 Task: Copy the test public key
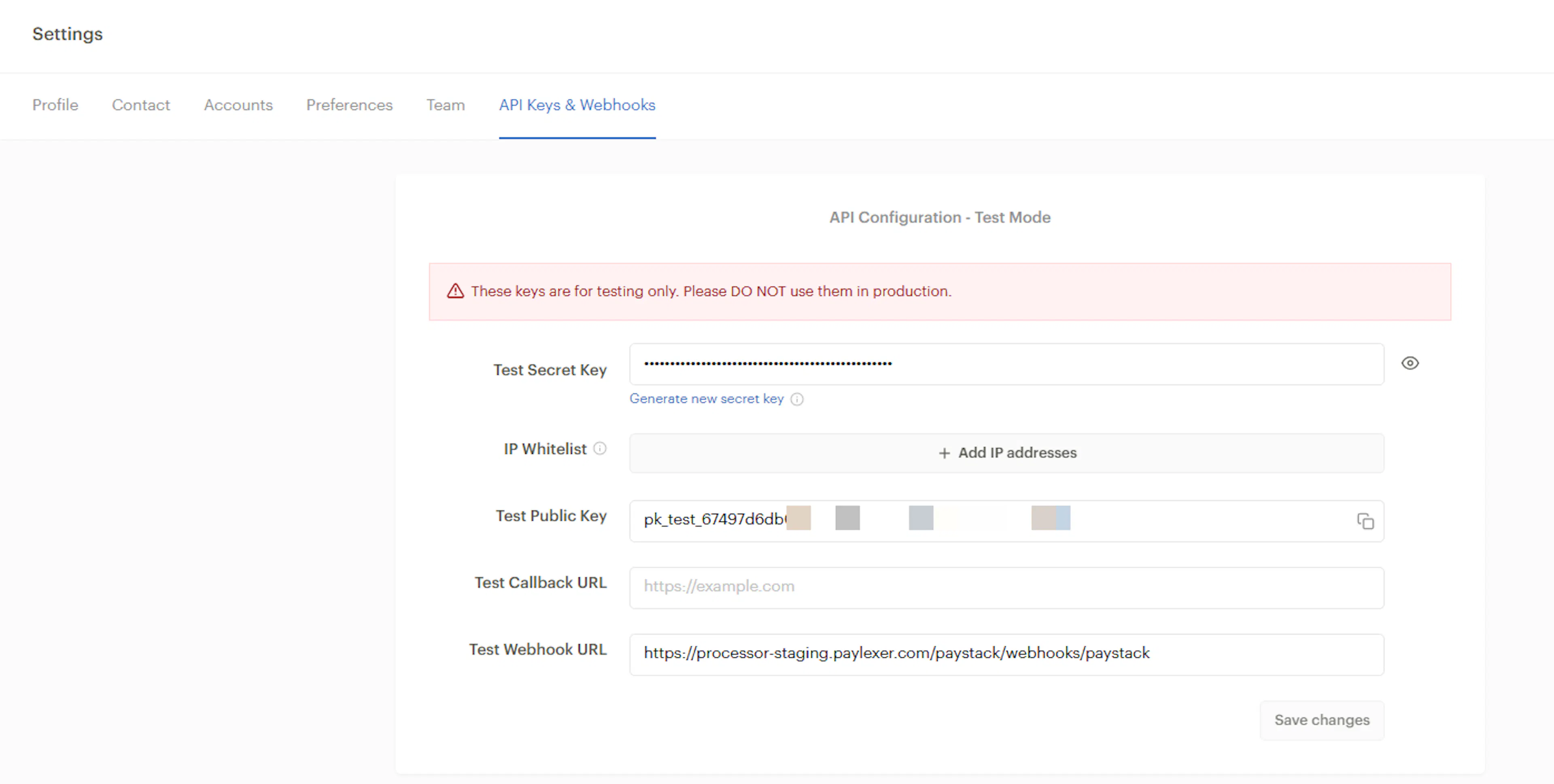click(1365, 521)
